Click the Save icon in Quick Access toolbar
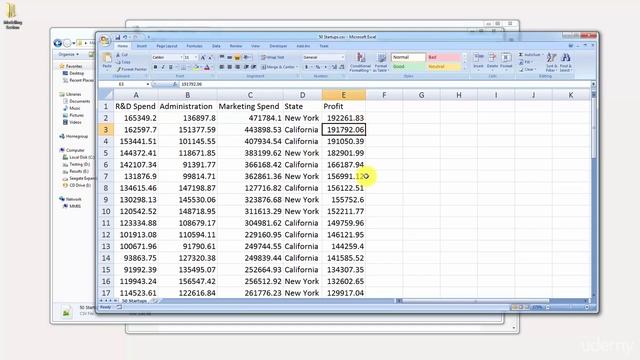The image size is (640, 360). click(118, 37)
